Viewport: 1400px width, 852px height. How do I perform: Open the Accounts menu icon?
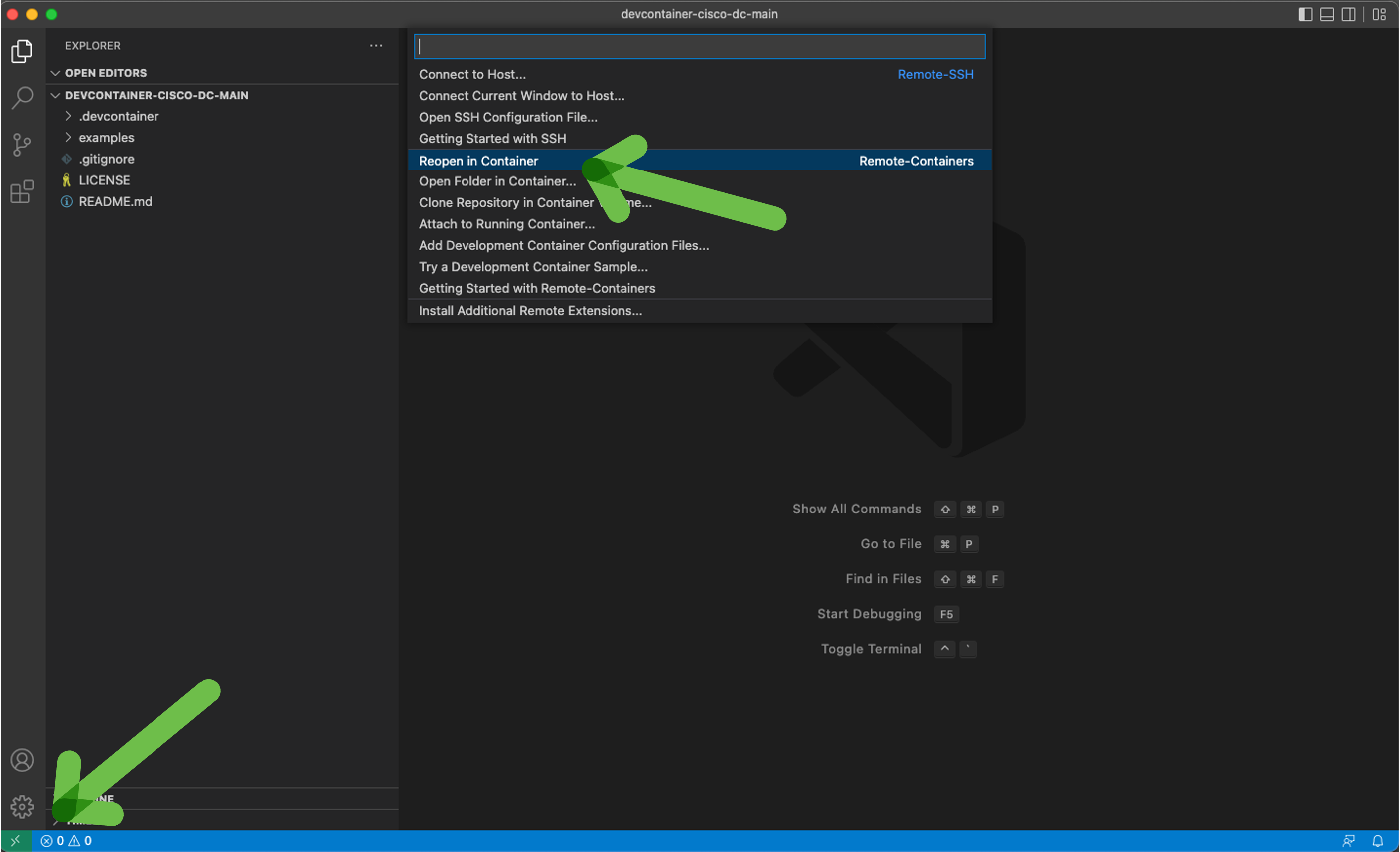click(22, 760)
